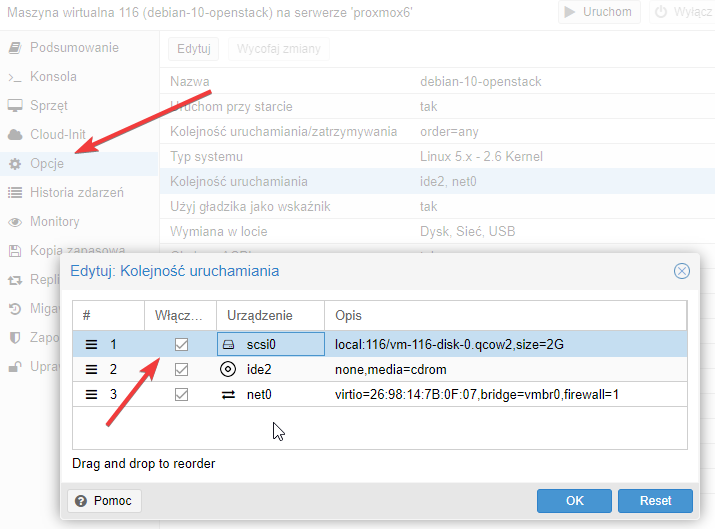Click the Opcje gear icon in sidebar
Viewport: 715px width, 529px height.
coord(15,164)
